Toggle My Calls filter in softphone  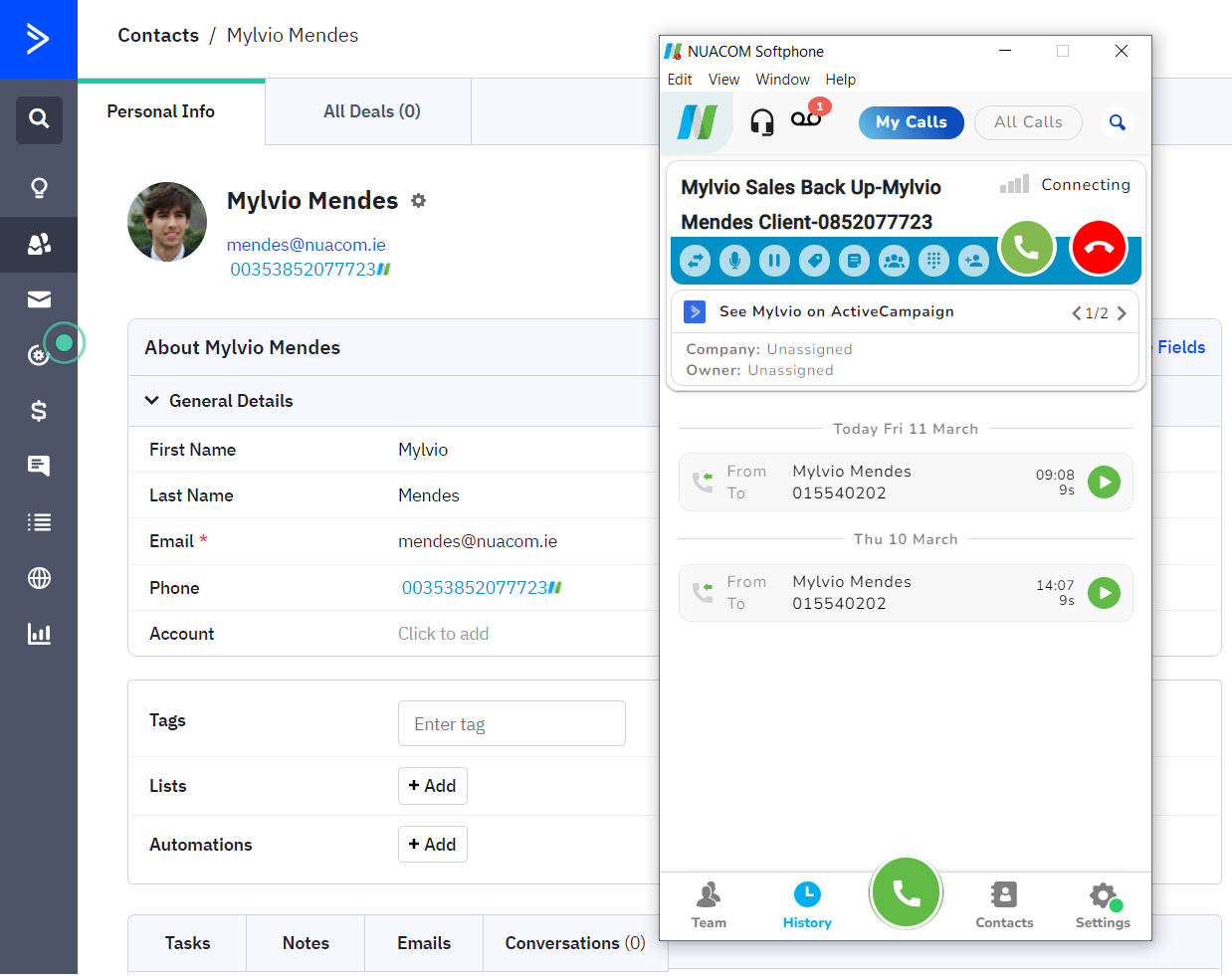point(912,122)
